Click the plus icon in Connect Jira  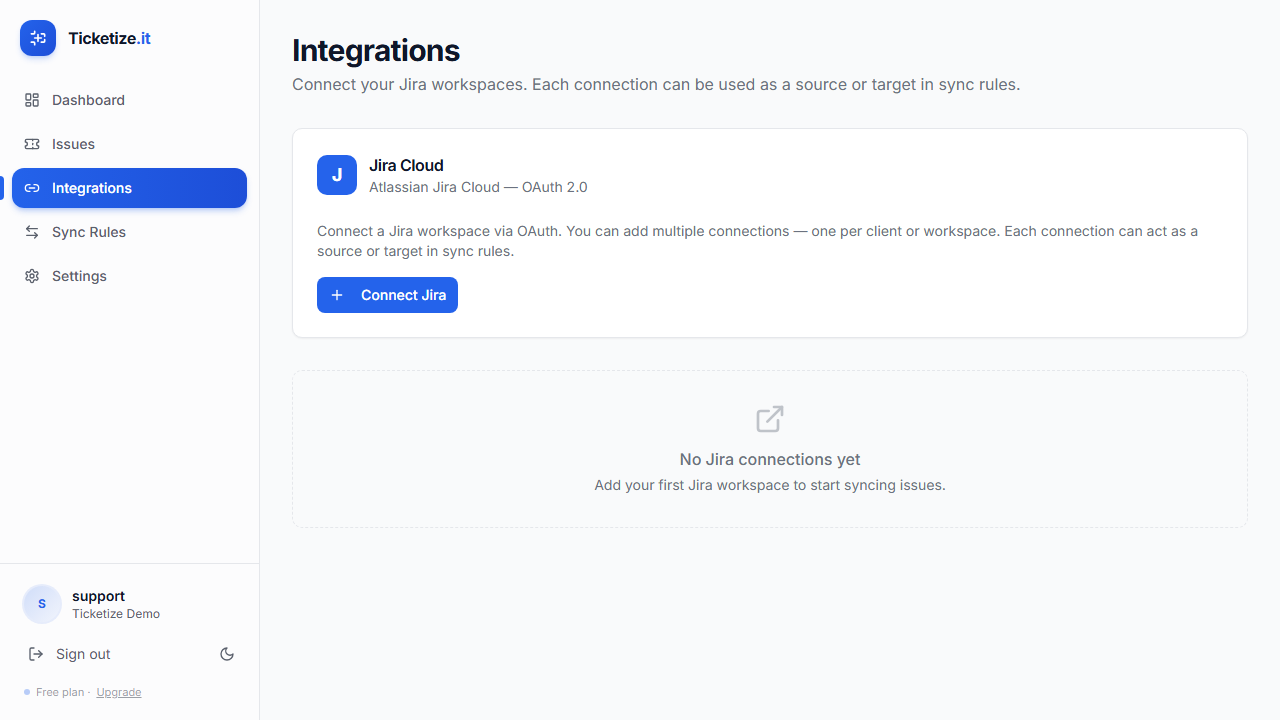coord(337,295)
